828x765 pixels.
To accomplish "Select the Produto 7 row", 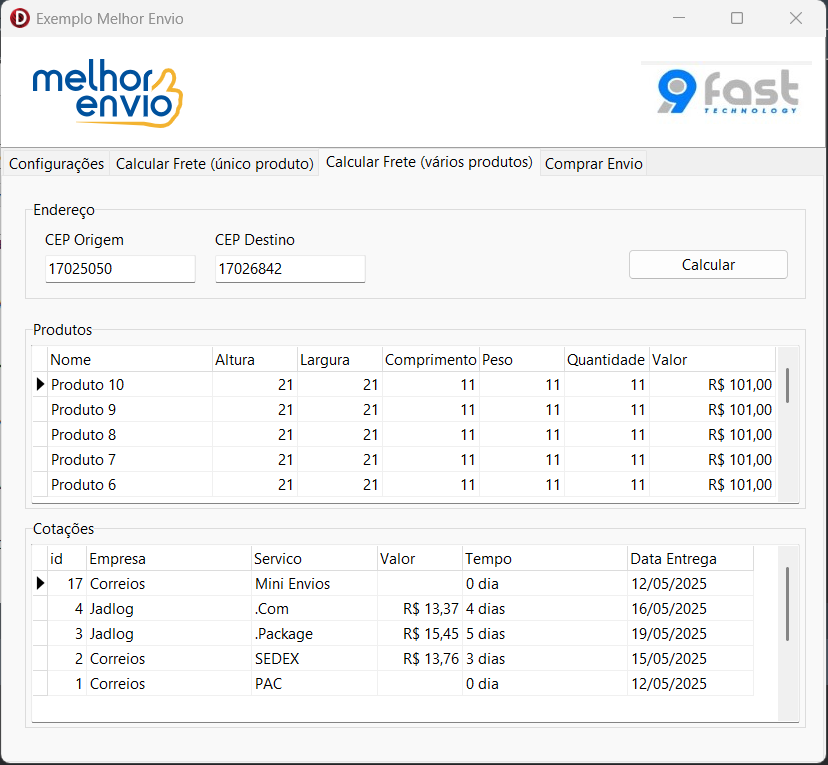I will pos(404,460).
